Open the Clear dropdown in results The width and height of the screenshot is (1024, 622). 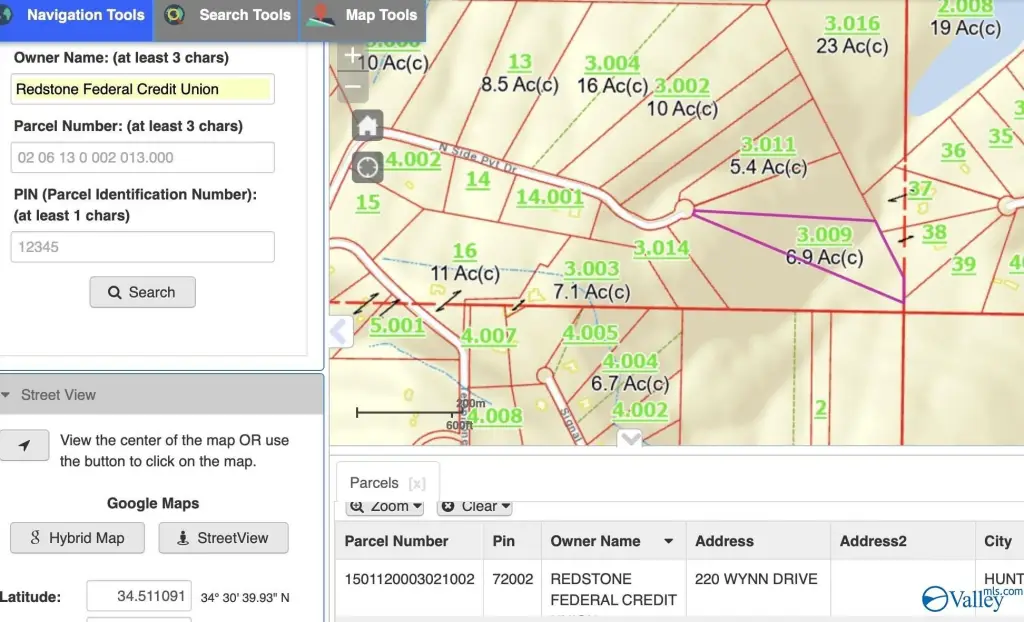click(x=475, y=506)
